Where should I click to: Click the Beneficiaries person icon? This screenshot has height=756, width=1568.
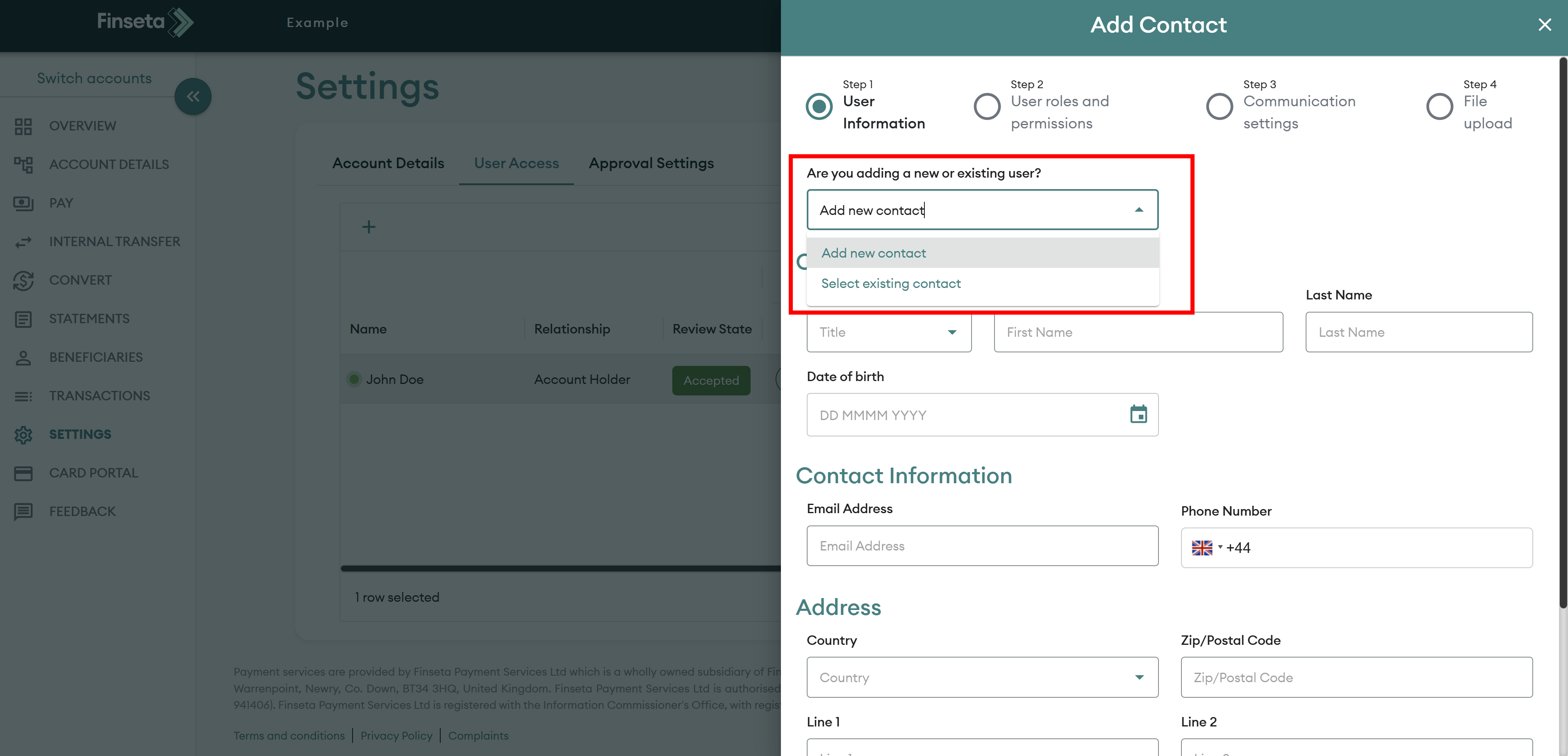point(23,358)
